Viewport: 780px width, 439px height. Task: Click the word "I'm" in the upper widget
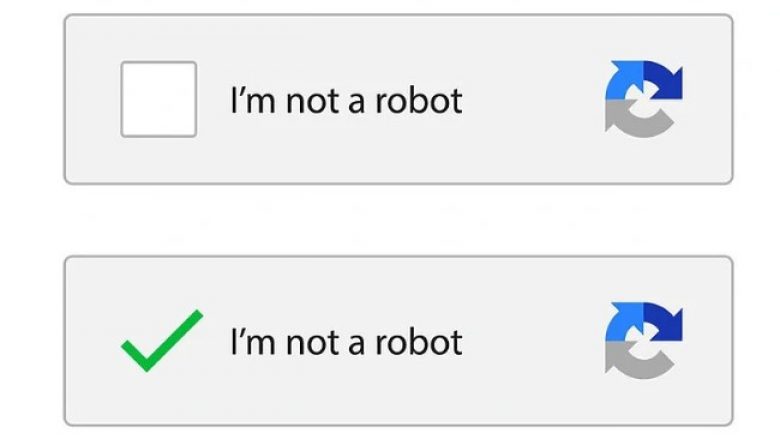(253, 100)
